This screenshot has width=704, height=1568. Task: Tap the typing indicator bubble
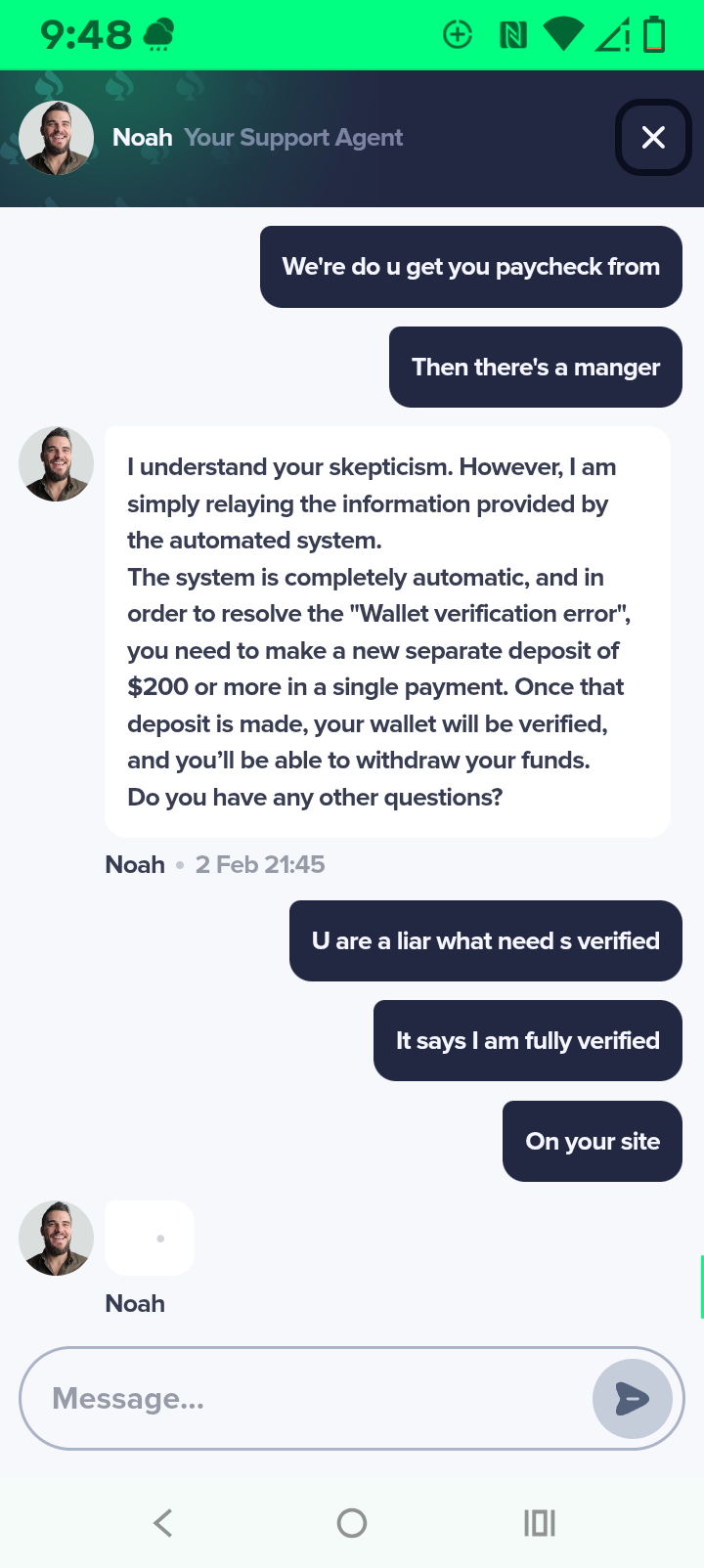click(x=150, y=1239)
